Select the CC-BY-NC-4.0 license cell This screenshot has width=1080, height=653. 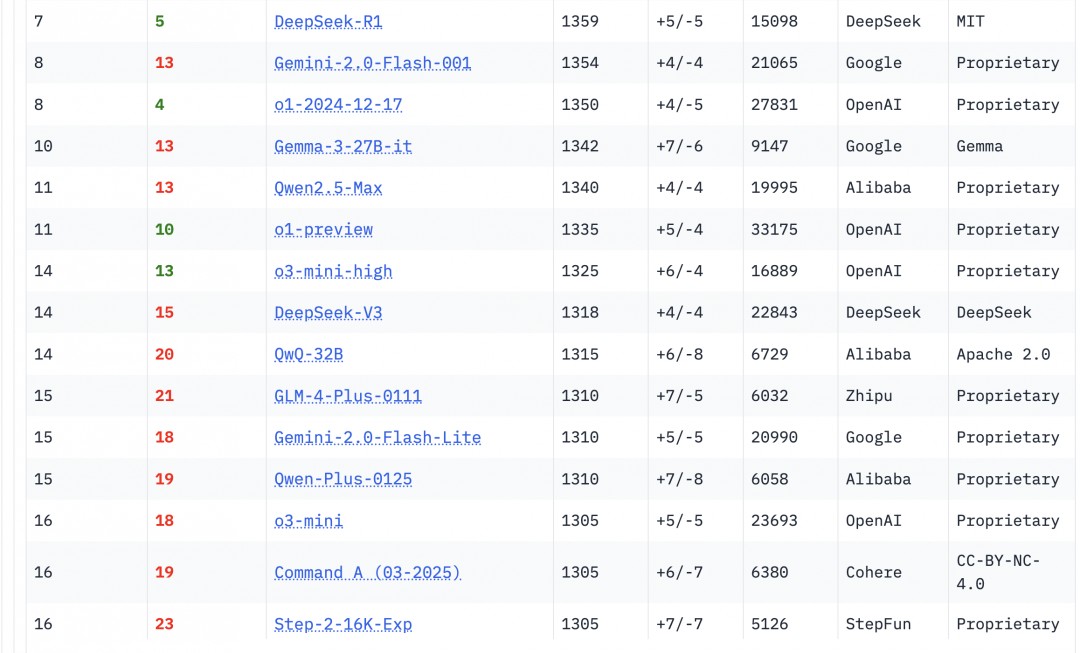[x=997, y=573]
